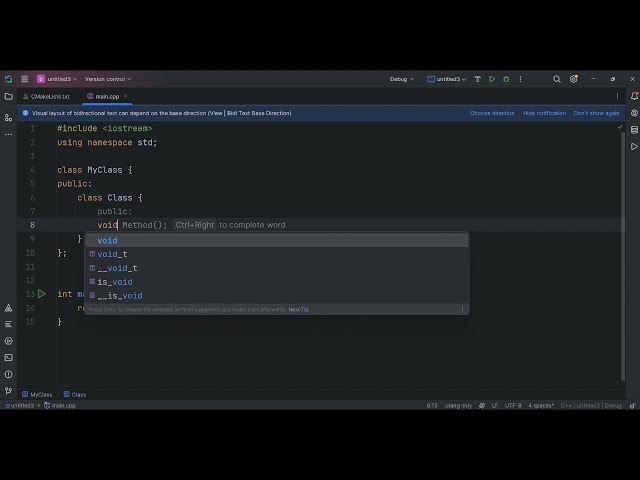Click the run gutter icon beside line 13

coord(42,294)
